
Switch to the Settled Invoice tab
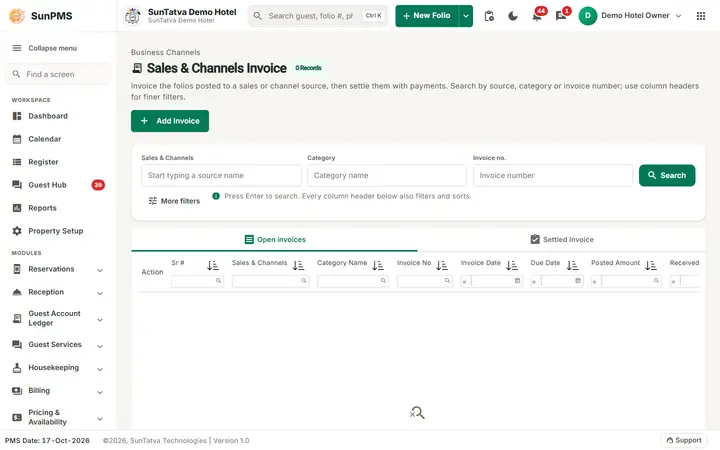(562, 239)
